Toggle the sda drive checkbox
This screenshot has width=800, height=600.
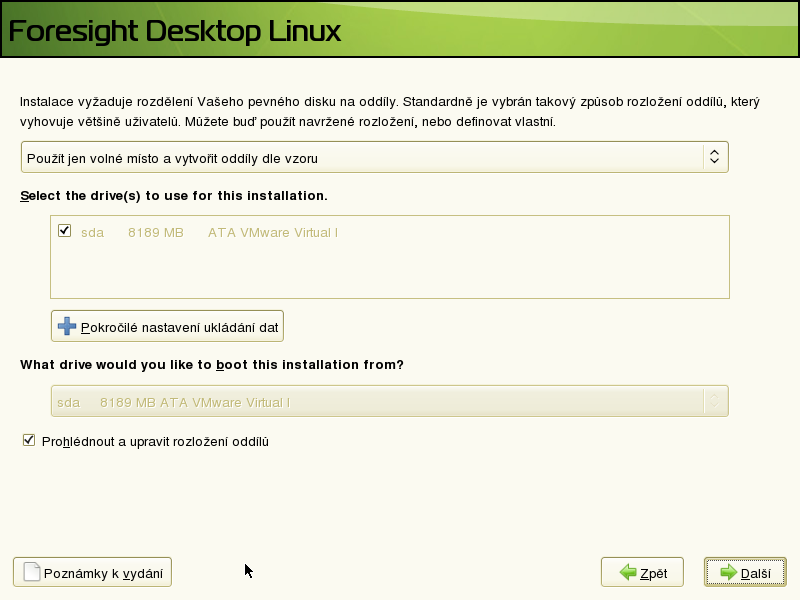65,231
